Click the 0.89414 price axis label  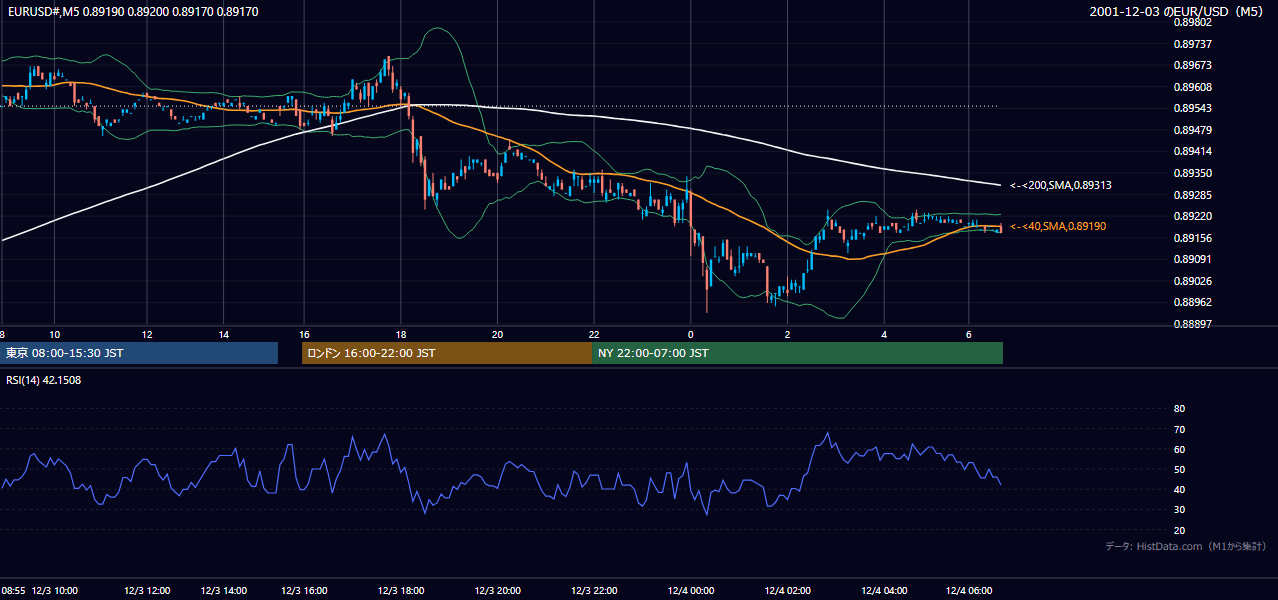1193,151
